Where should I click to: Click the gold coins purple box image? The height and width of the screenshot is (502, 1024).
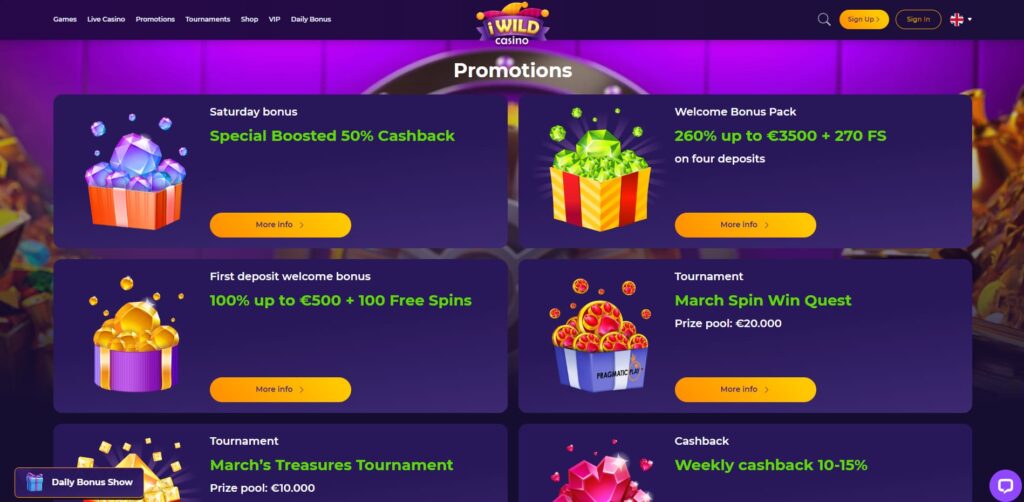pos(135,334)
